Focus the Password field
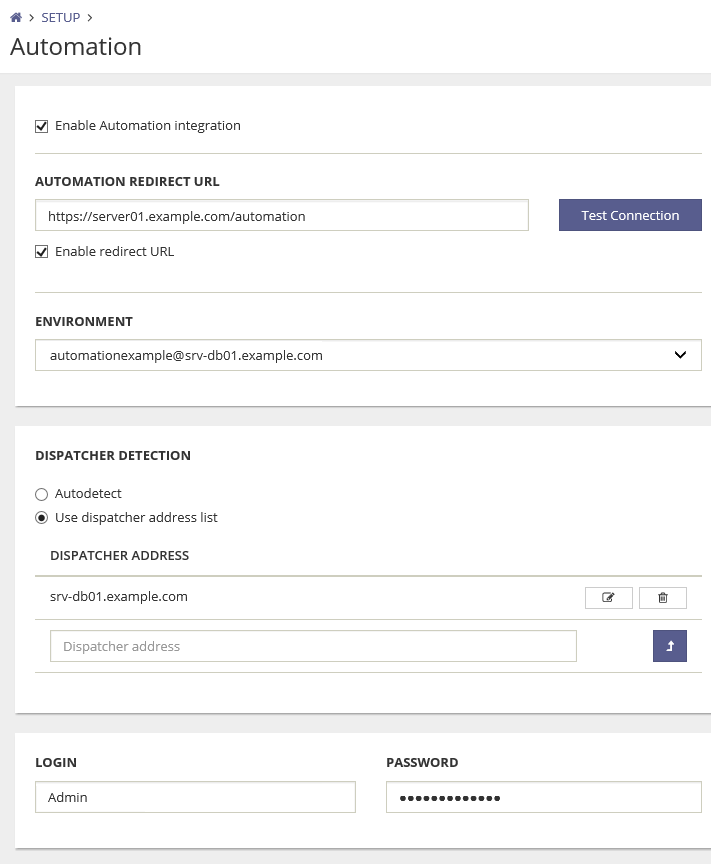The height and width of the screenshot is (864, 711). pos(543,797)
